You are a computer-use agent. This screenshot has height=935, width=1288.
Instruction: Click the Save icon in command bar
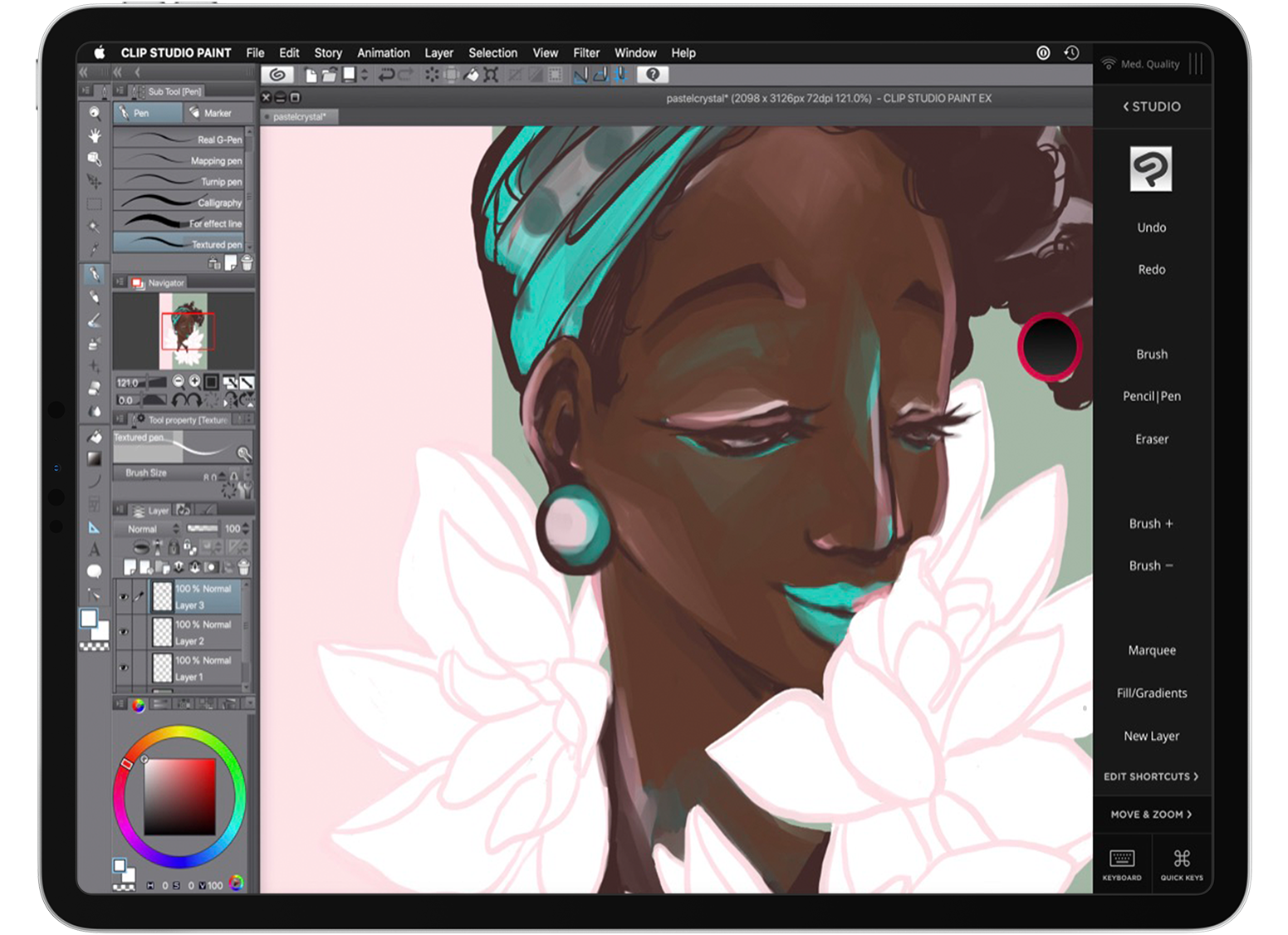349,75
